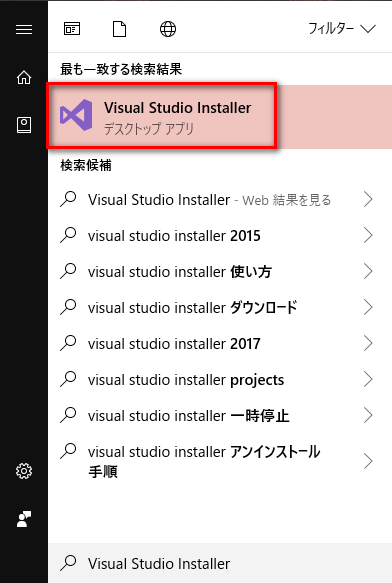Select the 'visual studio installer ダウンロード' suggestion
Image resolution: width=392 pixels, height=583 pixels.
tap(219, 307)
